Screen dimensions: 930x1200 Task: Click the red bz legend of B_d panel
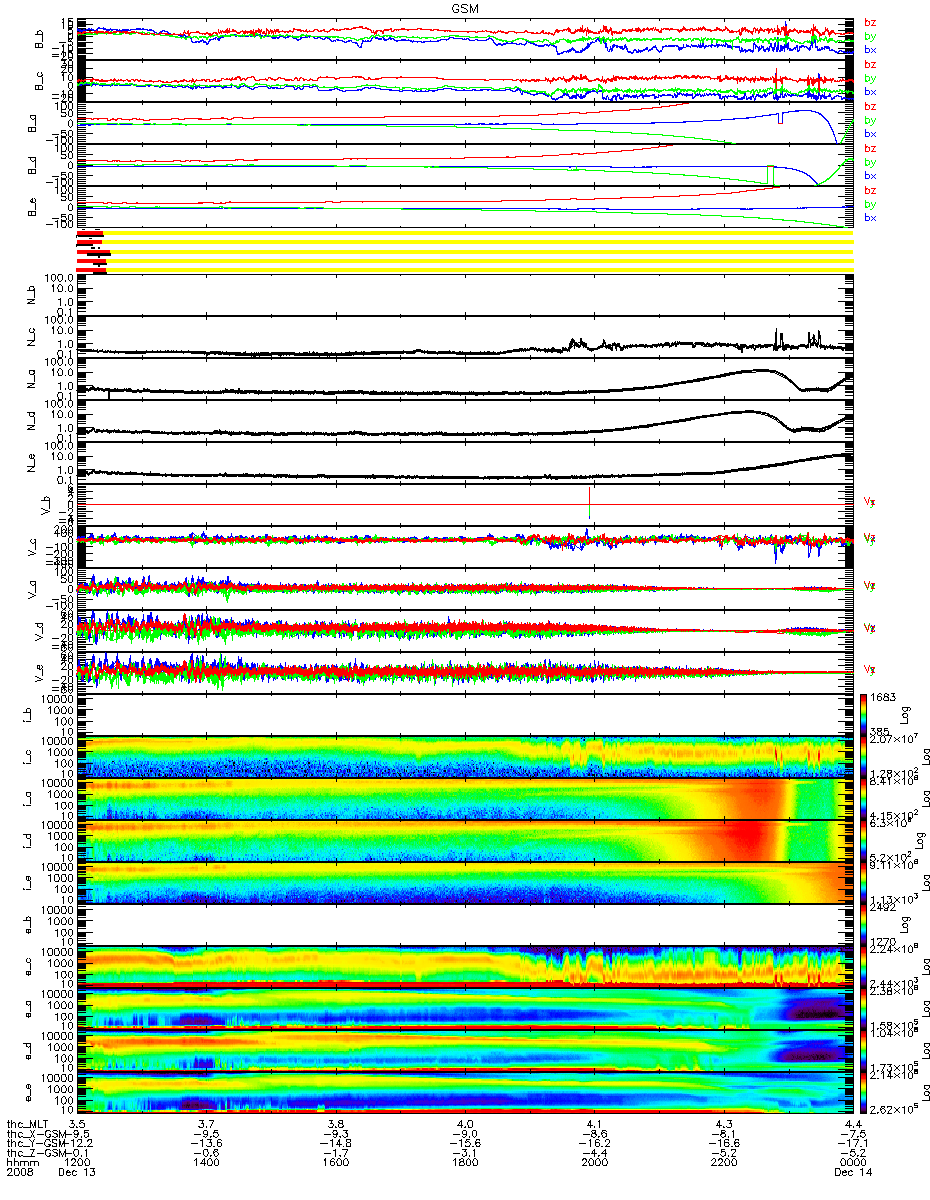pos(870,148)
